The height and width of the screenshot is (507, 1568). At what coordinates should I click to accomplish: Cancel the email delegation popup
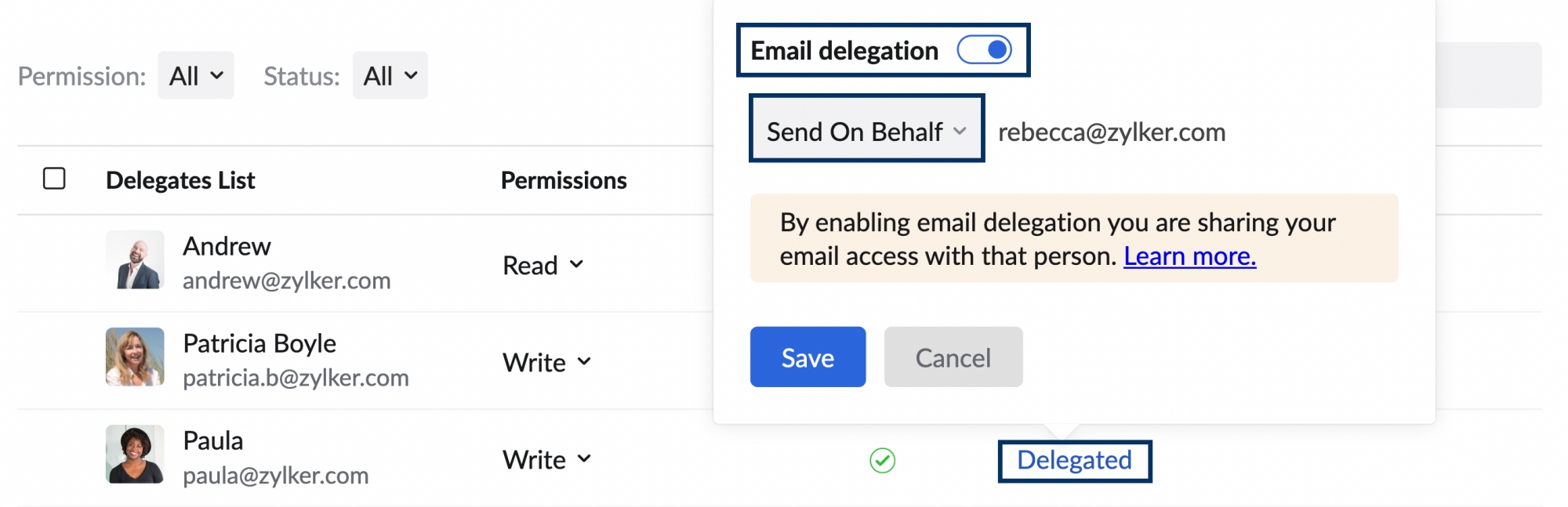pyautogui.click(x=953, y=357)
